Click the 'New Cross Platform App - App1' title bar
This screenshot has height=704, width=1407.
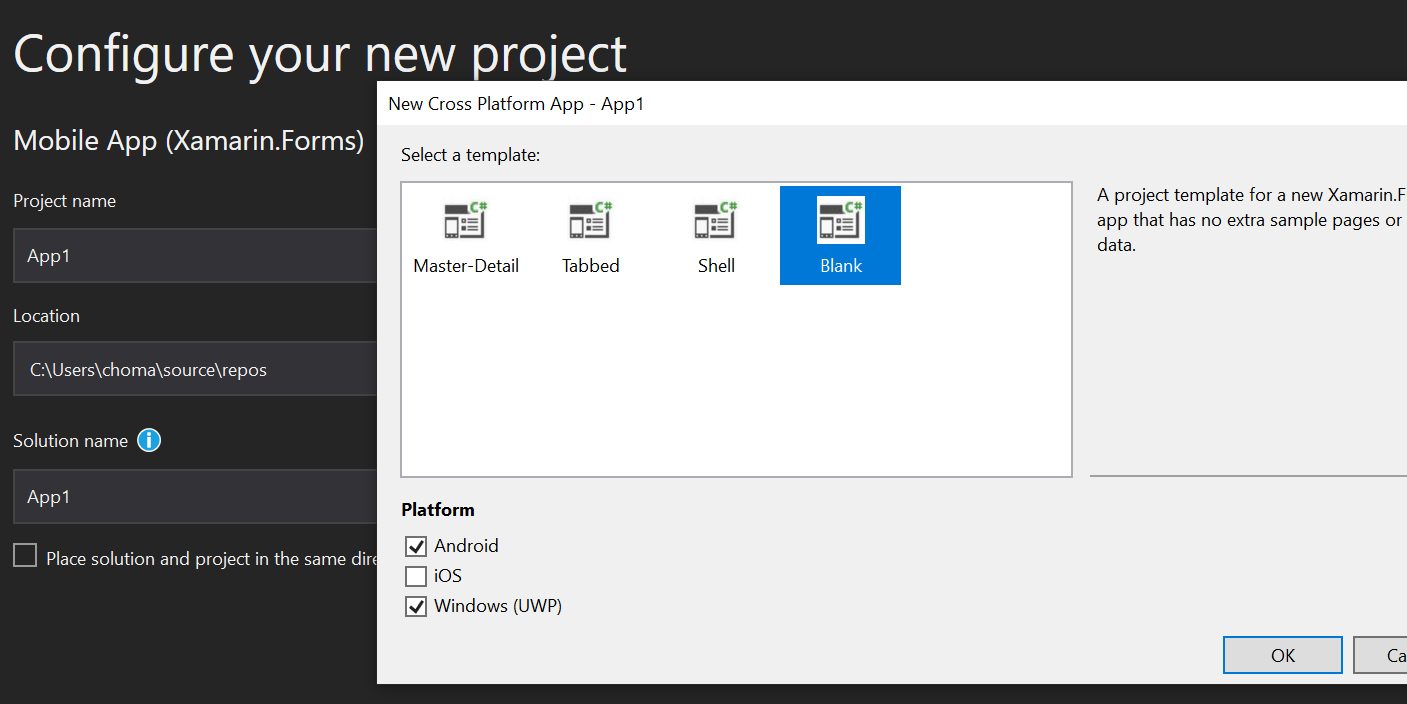892,104
